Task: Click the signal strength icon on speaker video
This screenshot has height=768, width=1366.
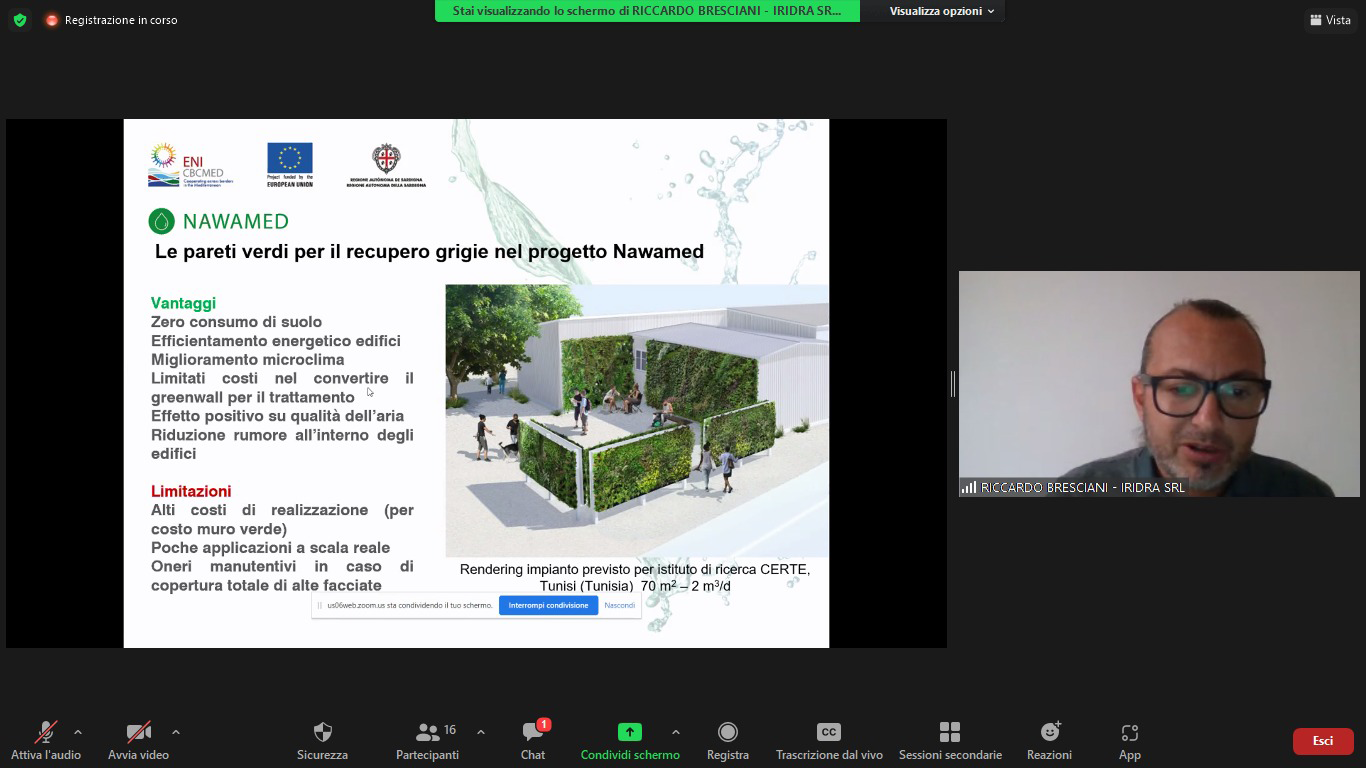Action: [969, 487]
